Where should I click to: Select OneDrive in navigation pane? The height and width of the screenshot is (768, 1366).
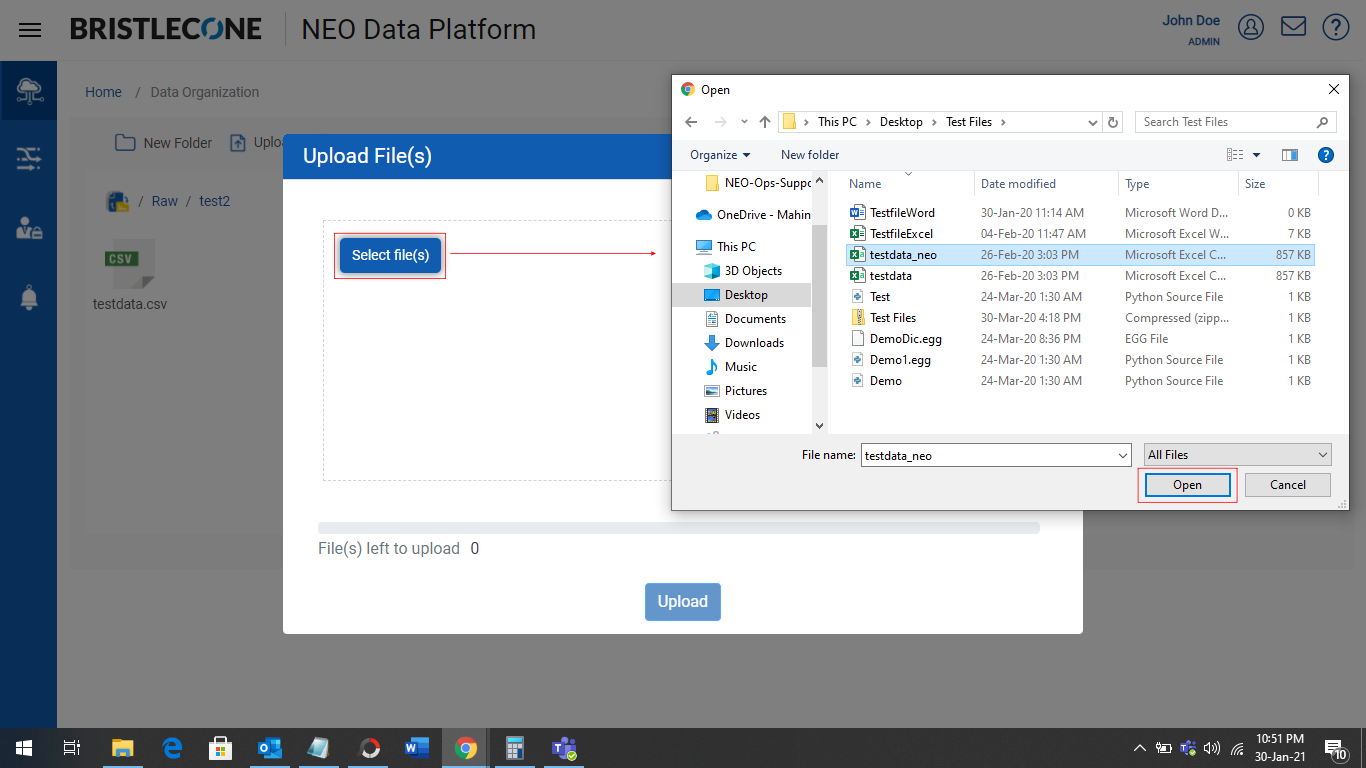click(753, 215)
